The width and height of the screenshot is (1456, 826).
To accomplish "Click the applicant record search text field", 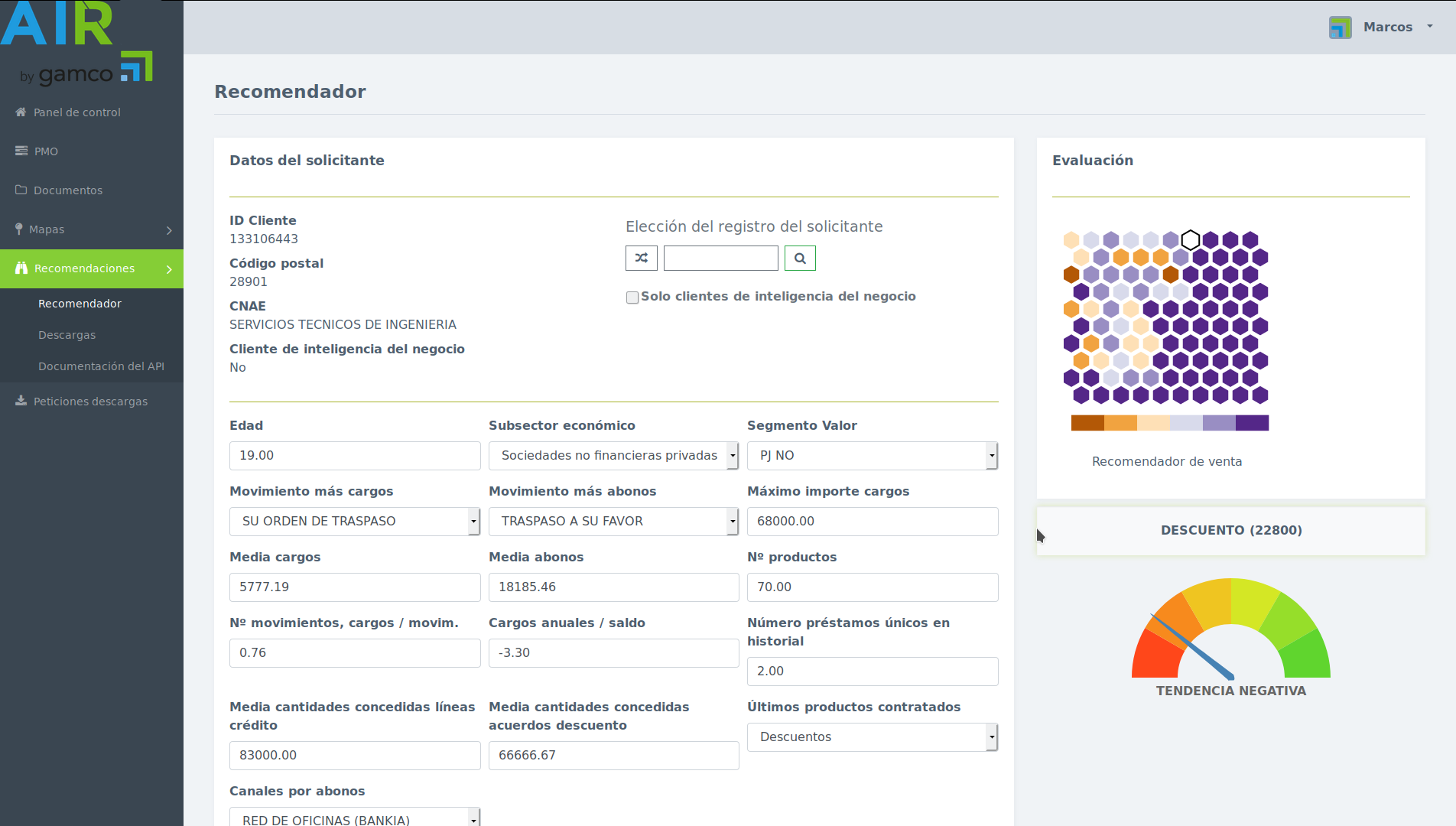I will tap(721, 258).
